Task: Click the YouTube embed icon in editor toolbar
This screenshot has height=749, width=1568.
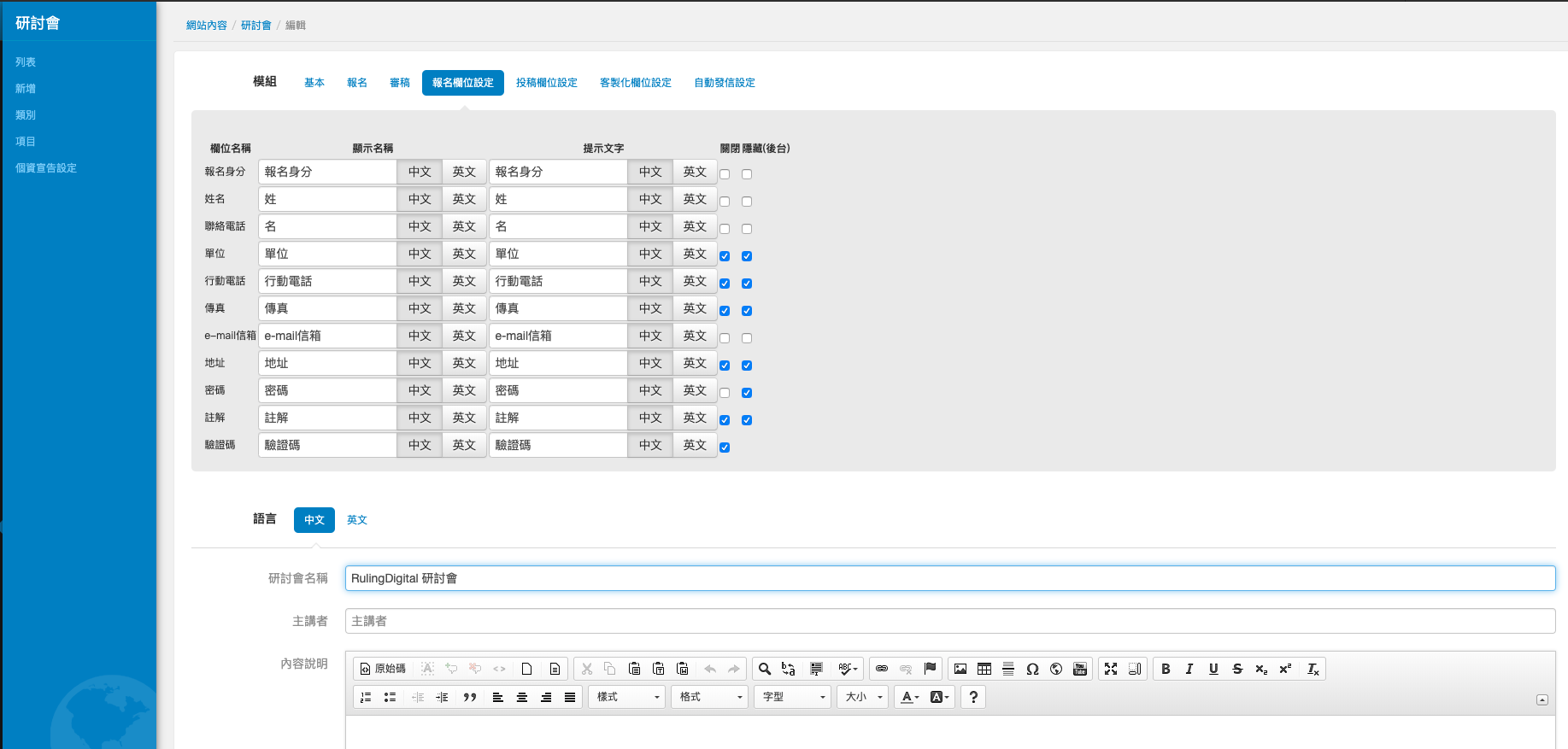Action: tap(1080, 669)
